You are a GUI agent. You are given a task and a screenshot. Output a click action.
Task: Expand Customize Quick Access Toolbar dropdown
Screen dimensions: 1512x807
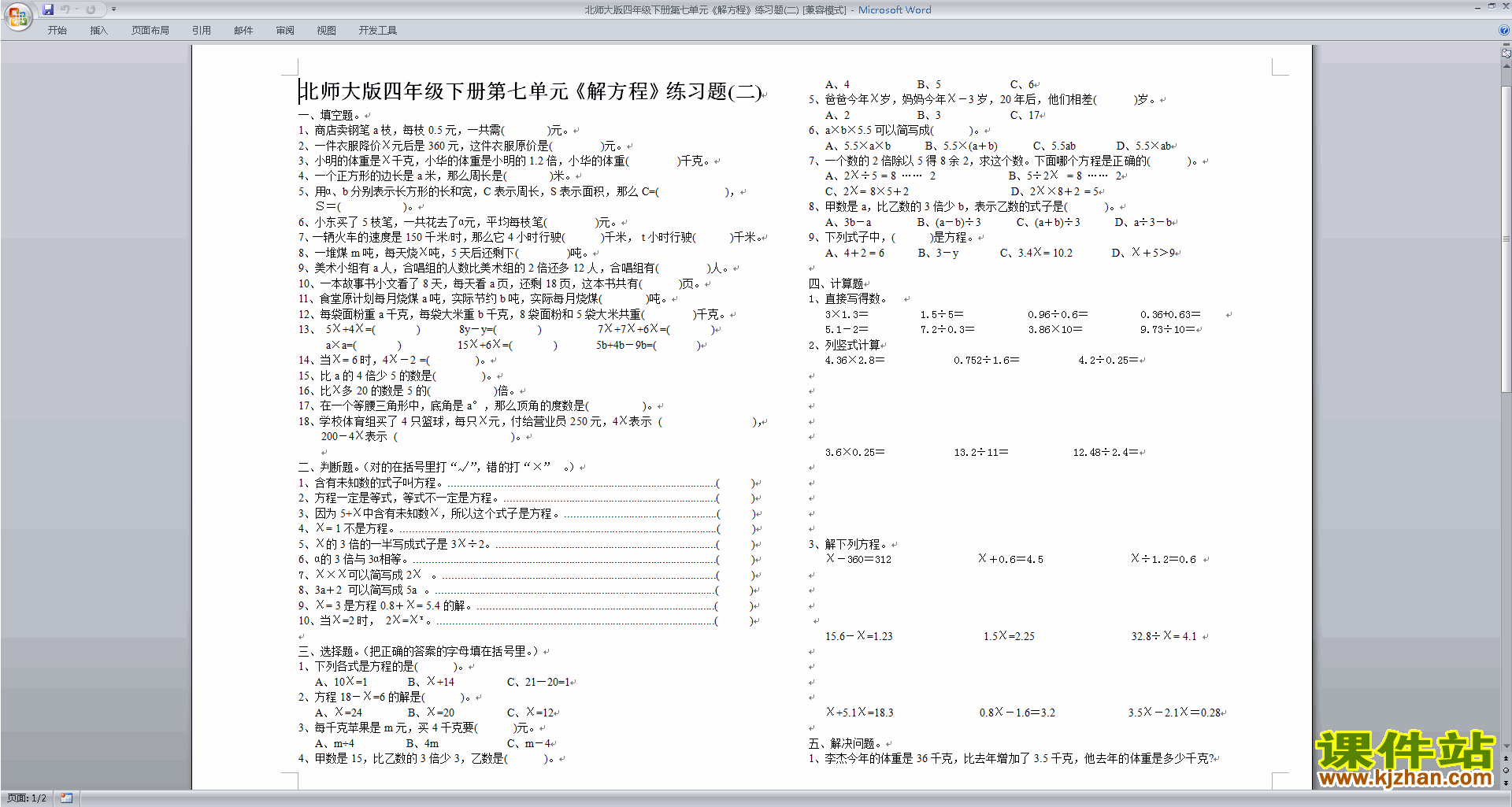click(113, 9)
